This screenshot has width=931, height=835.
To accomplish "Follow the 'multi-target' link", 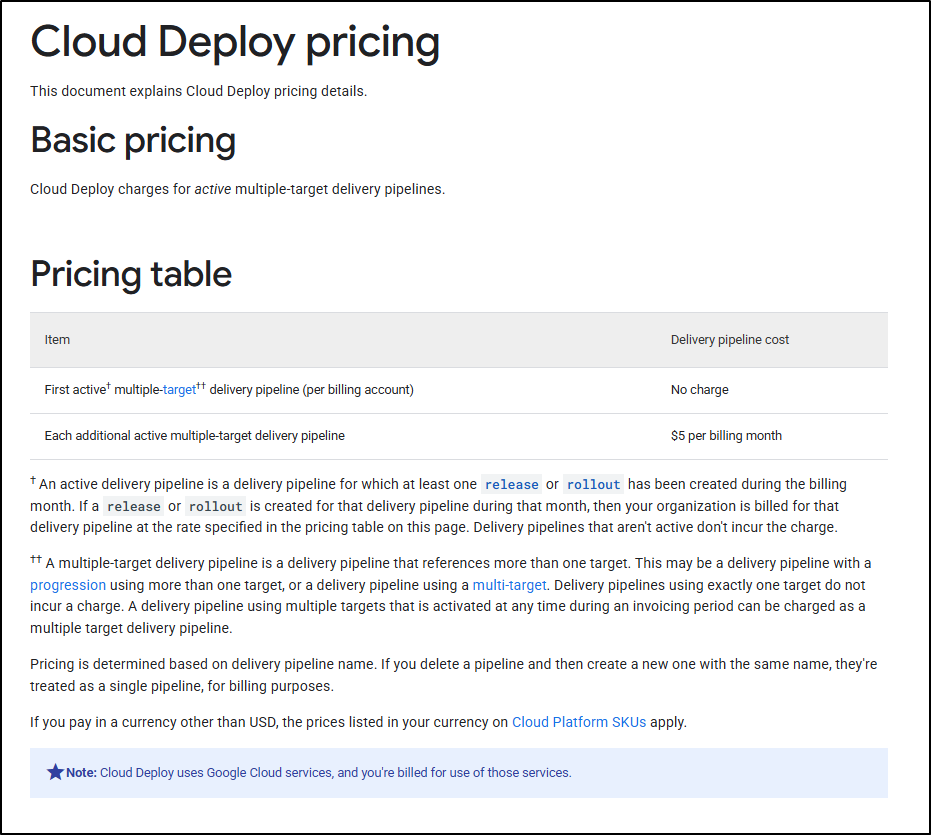I will click(509, 585).
